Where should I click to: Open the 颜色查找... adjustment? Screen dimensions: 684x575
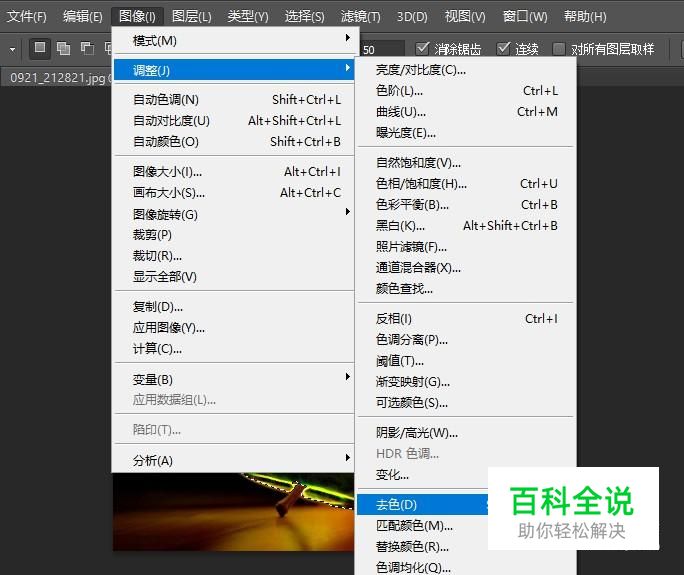465,288
